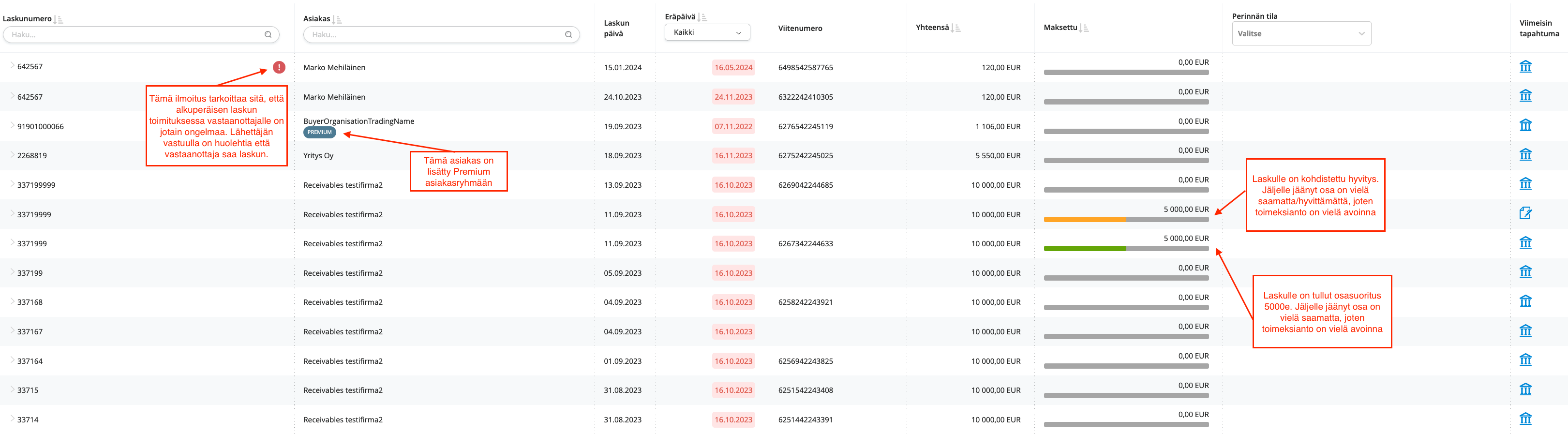Click the red warning icon on invoice 642567

(x=279, y=68)
